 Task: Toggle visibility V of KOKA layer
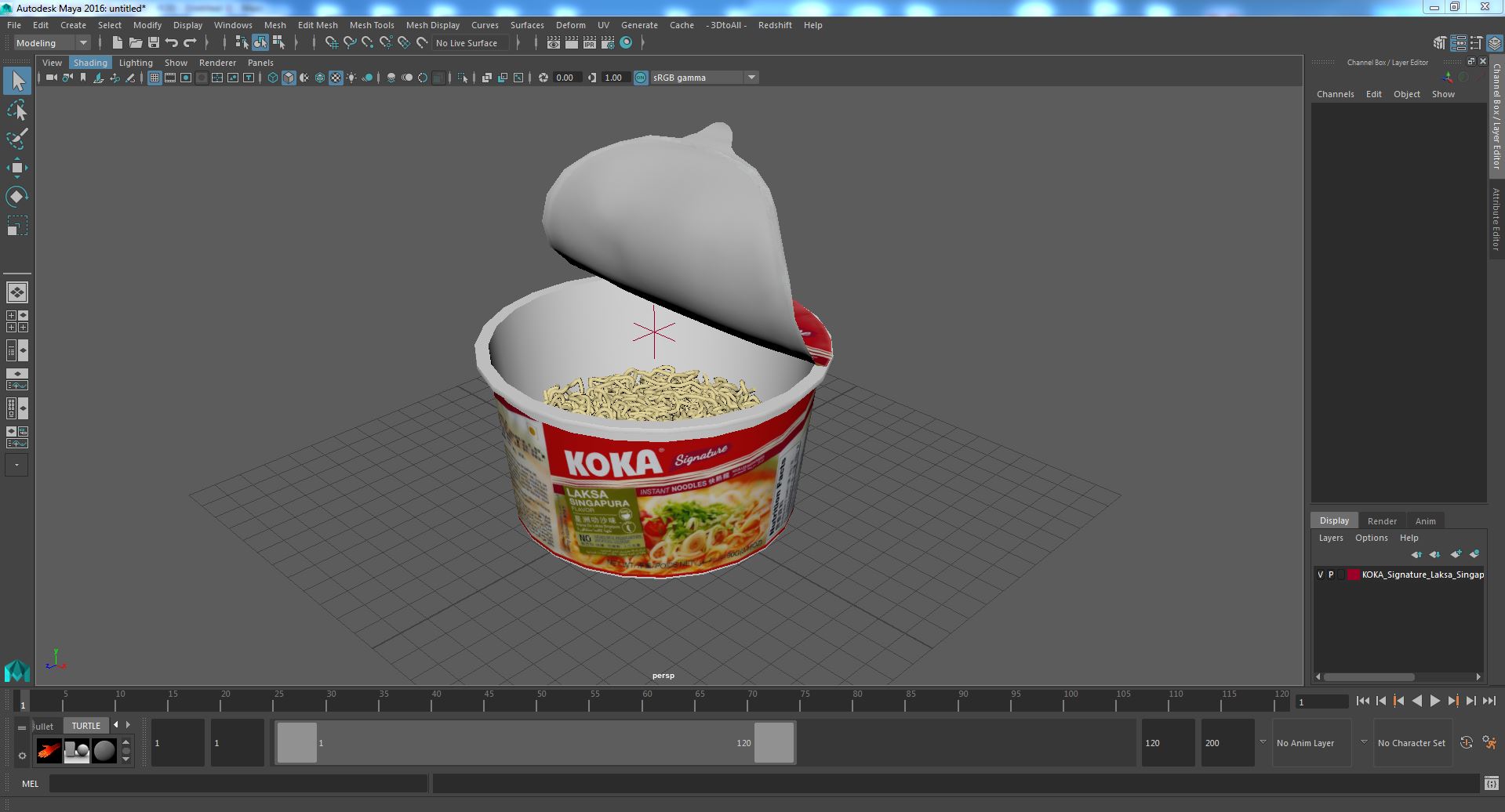[1320, 575]
